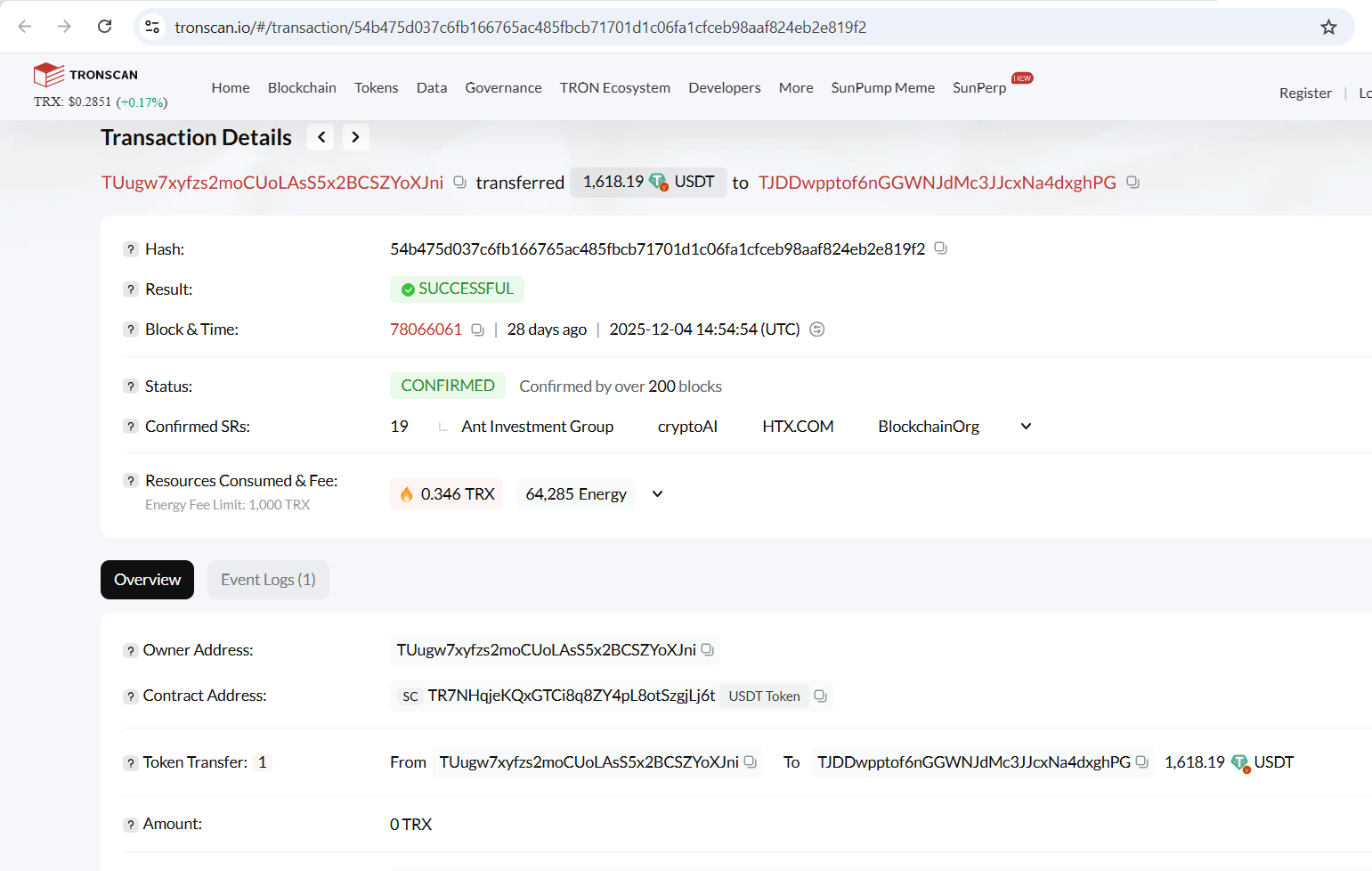Open sender address TUugw7 link in header
1372x871 pixels.
coord(272,183)
